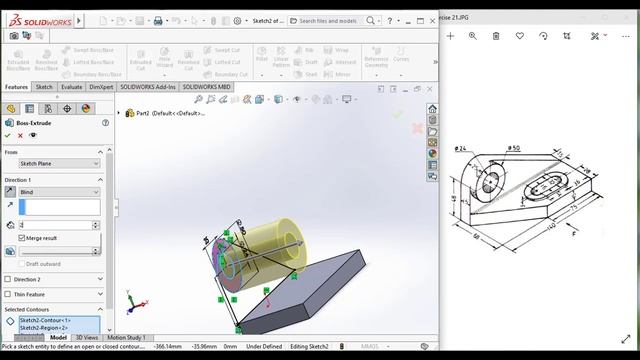Open the Design Library icon in task pane
The image size is (640, 360).
tap(432, 120)
